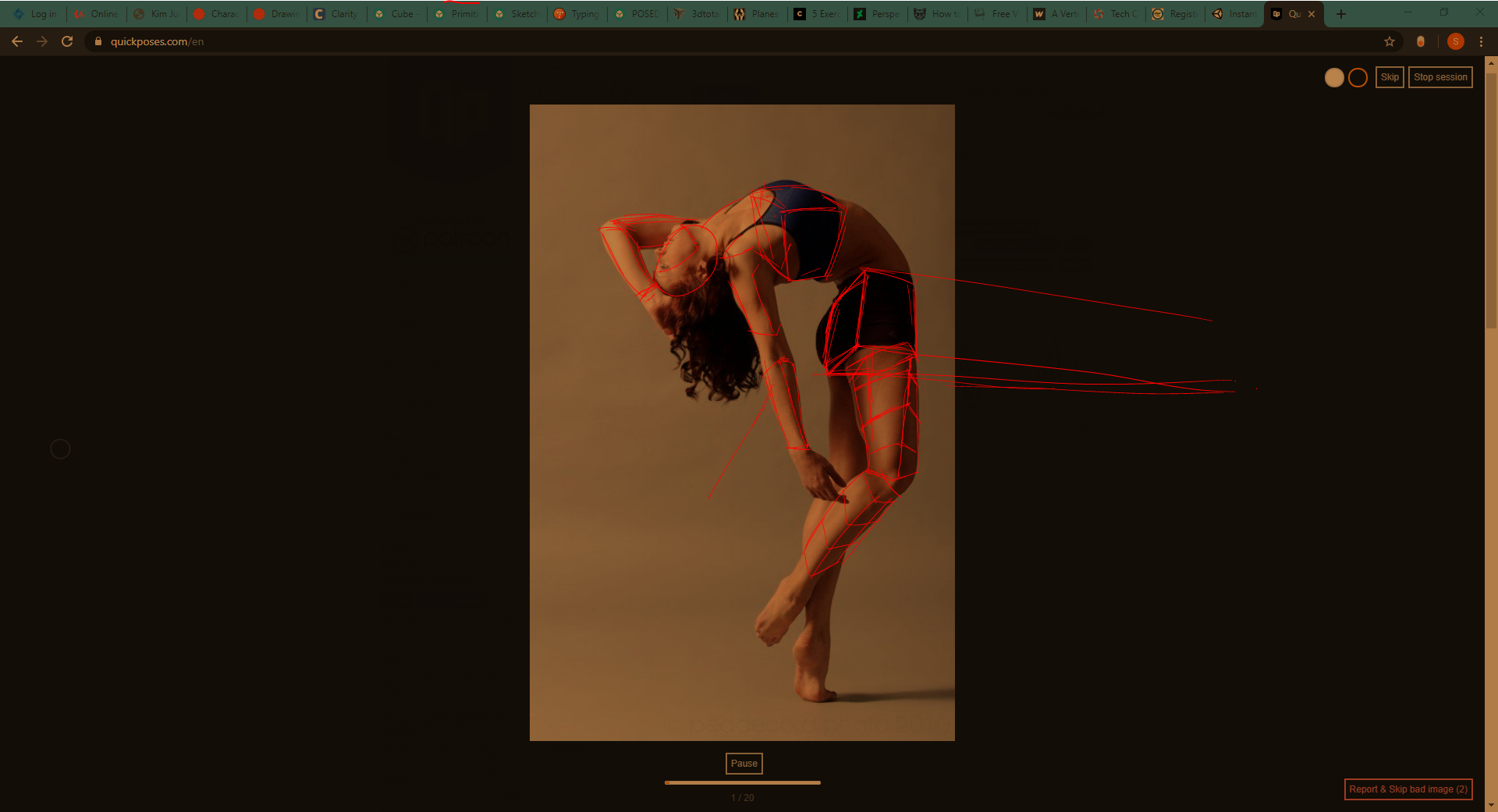Image resolution: width=1498 pixels, height=812 pixels.
Task: Click the mouse-shaped extension icon
Action: coord(1421,41)
